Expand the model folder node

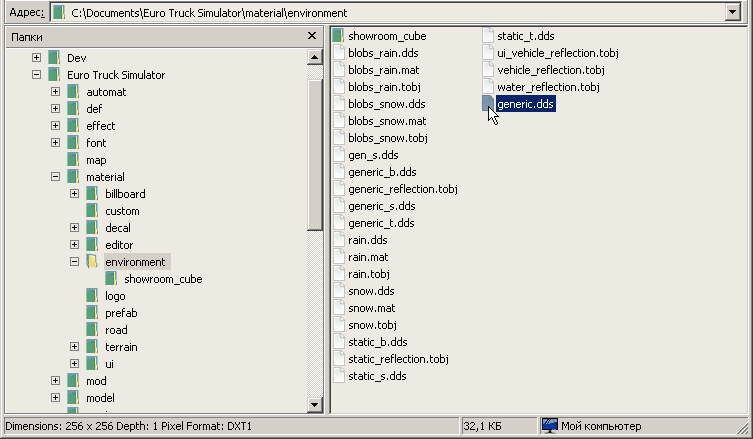55,398
